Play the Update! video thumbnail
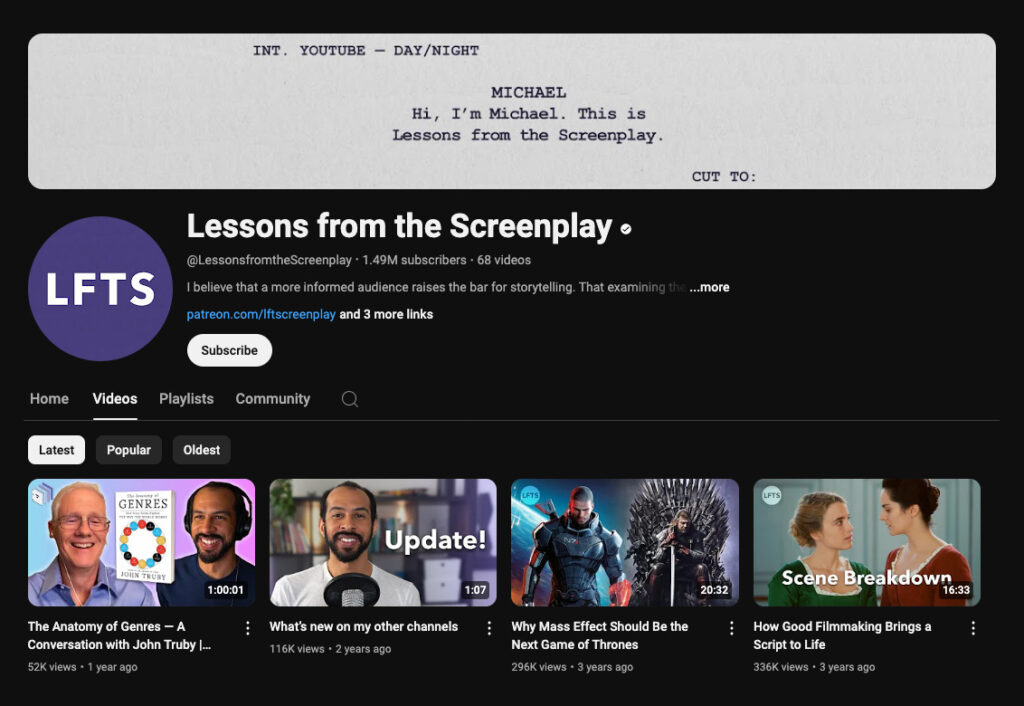The image size is (1024, 706). (x=383, y=543)
